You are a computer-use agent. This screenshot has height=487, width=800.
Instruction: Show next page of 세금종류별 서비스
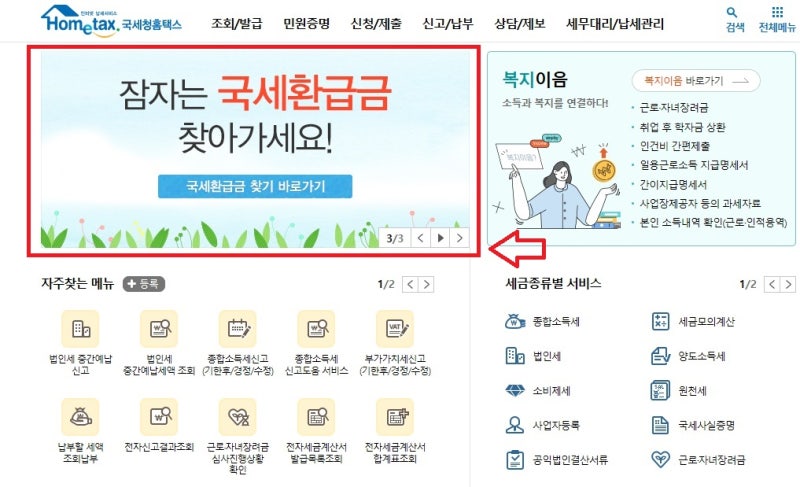coord(788,285)
